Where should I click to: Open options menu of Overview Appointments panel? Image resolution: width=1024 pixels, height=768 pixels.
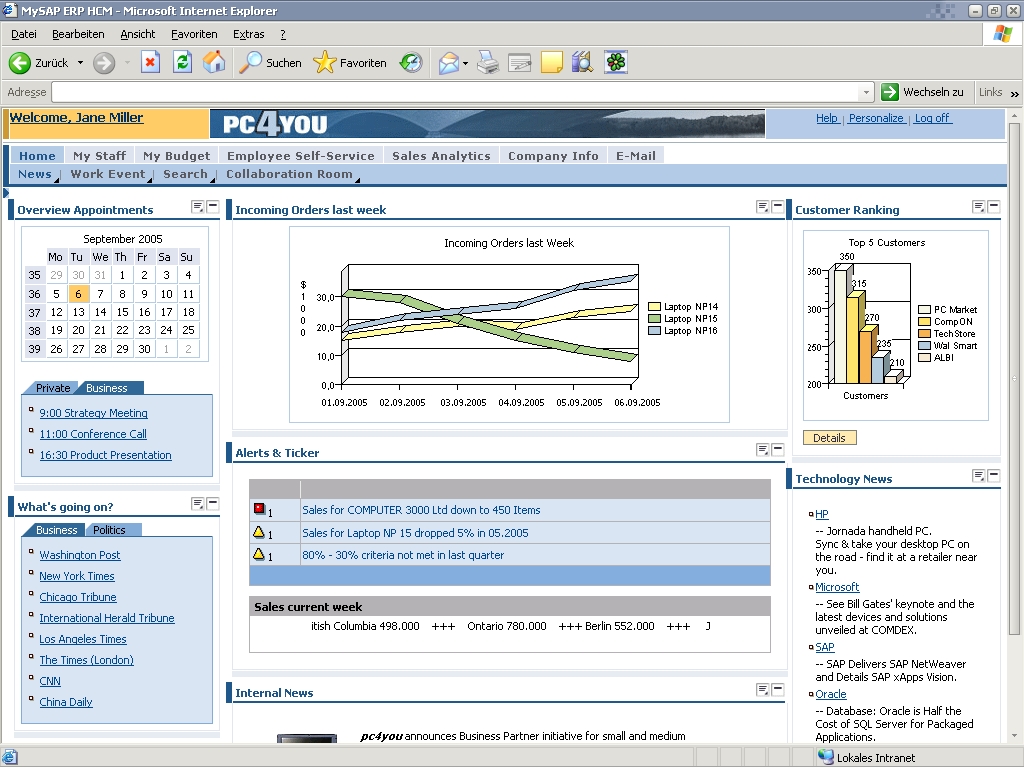pos(197,207)
